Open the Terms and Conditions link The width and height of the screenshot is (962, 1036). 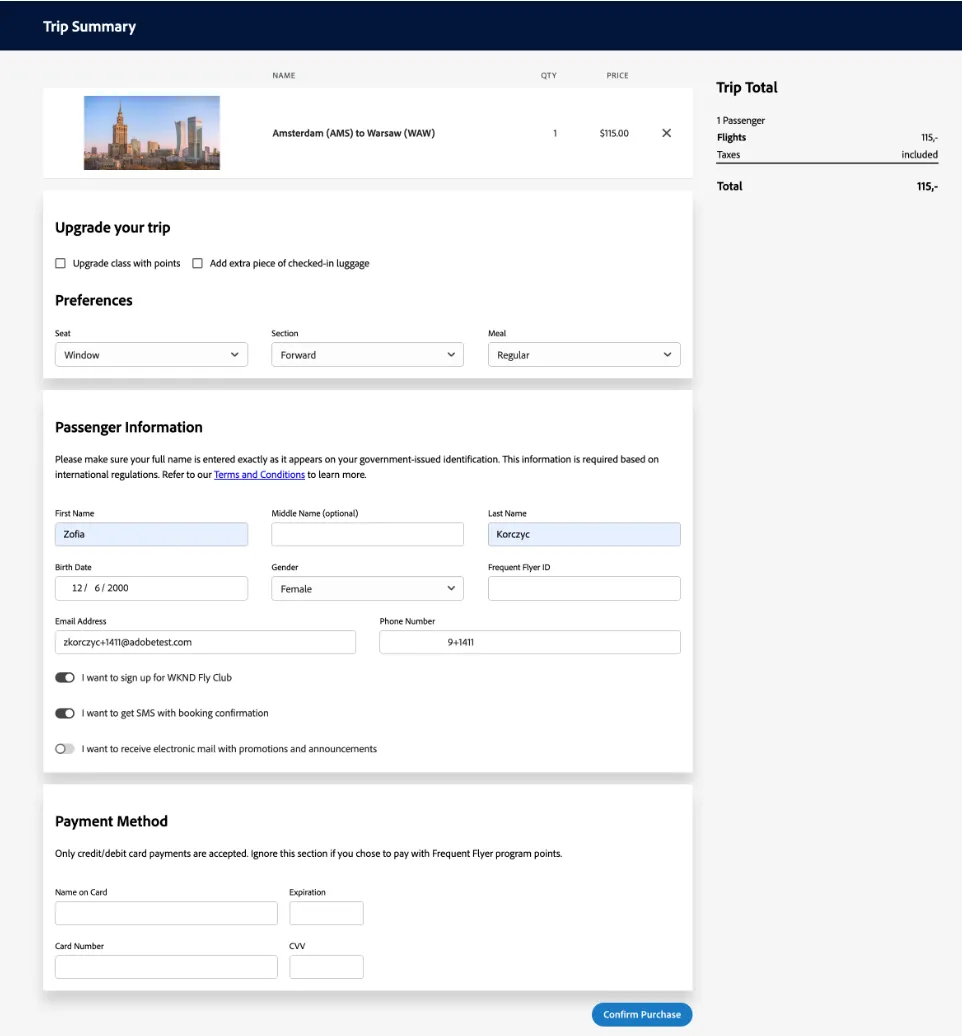coord(260,474)
